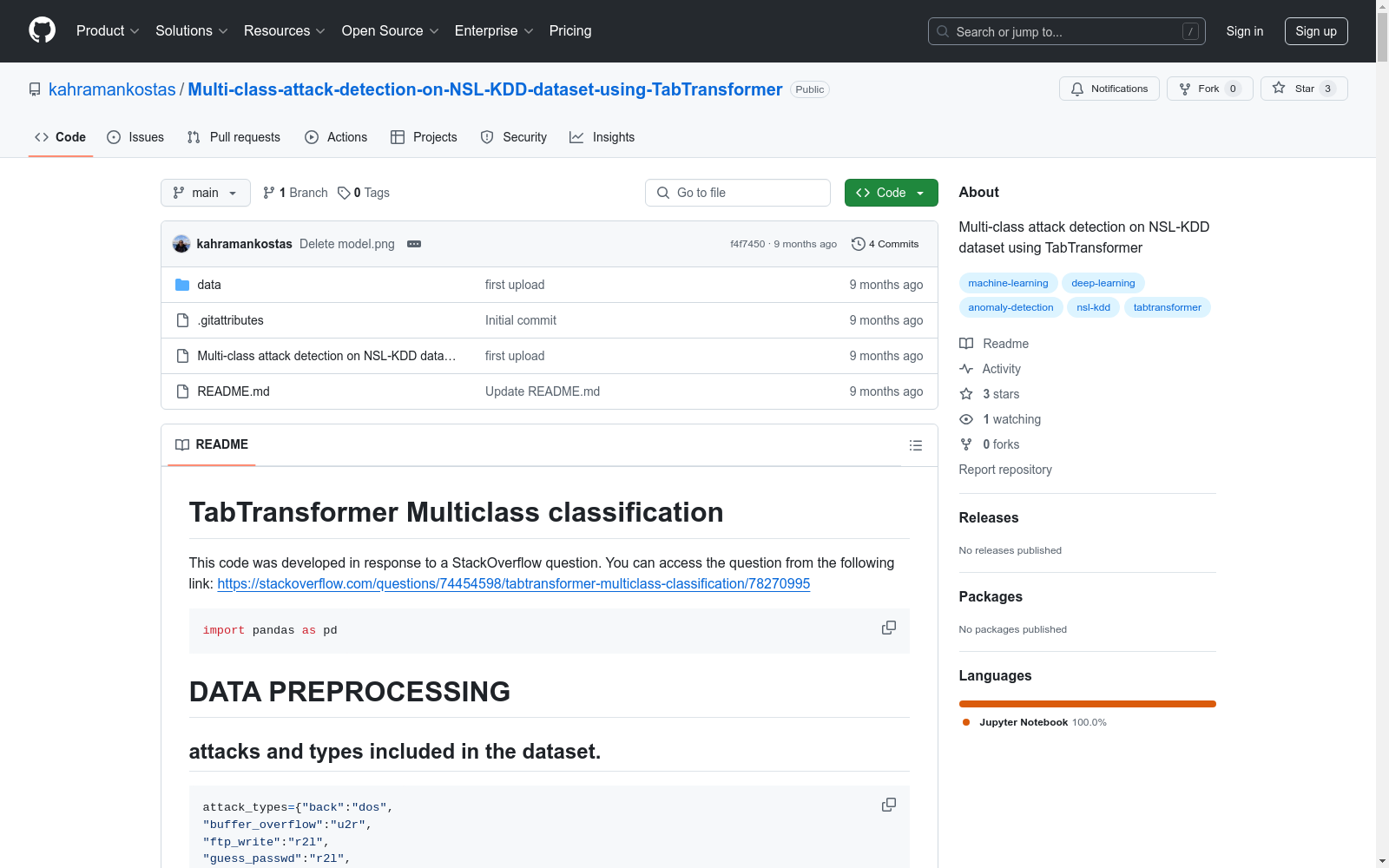Focus the Search or jump to field
Viewport: 1389px width, 868px height.
pos(1067,31)
